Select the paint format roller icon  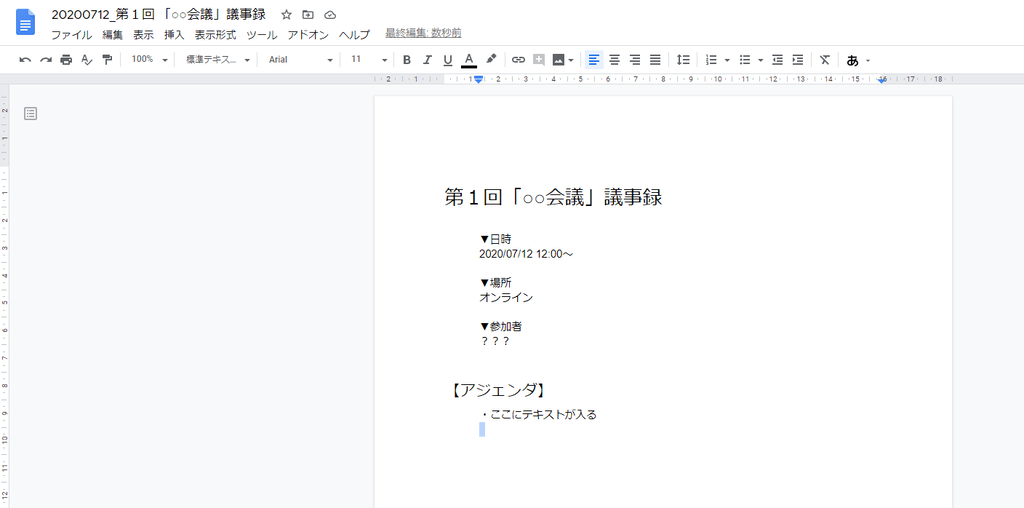pos(107,60)
